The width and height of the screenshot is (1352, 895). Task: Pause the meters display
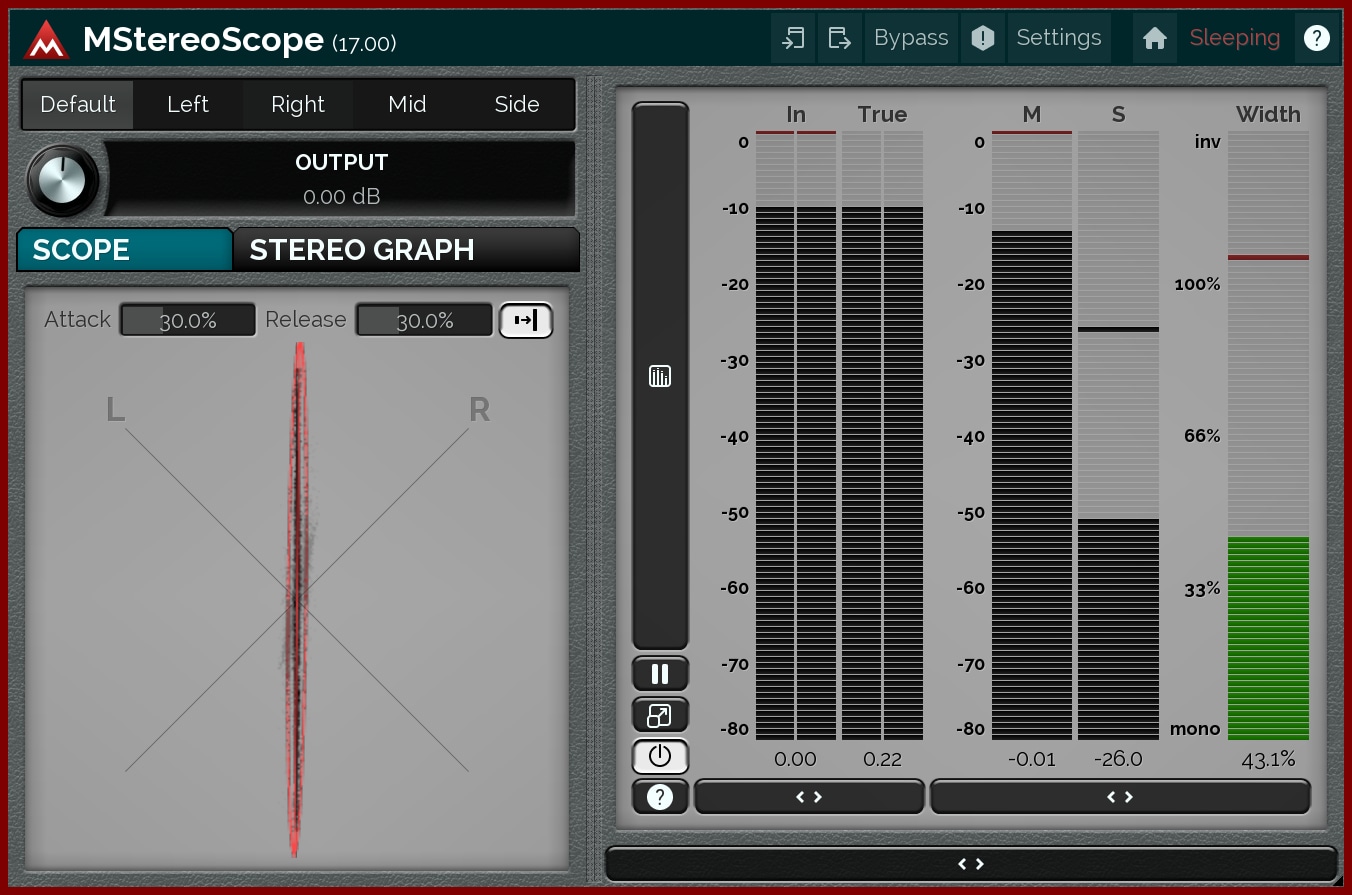point(660,674)
